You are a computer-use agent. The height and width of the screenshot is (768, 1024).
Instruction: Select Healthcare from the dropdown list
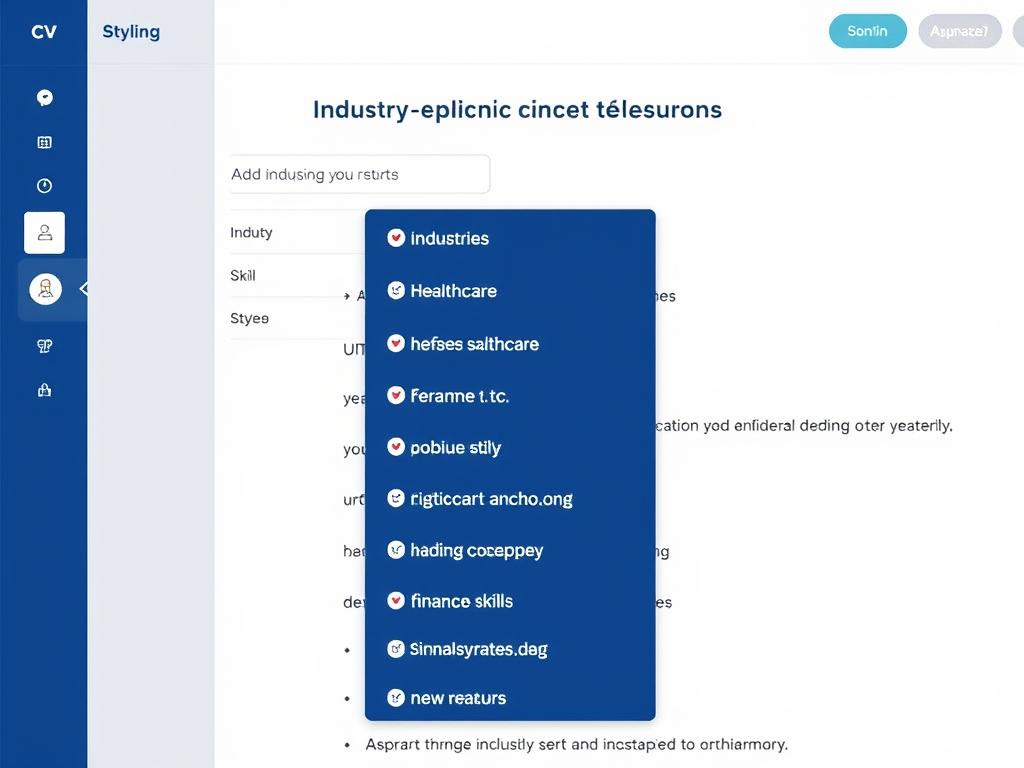pos(454,290)
